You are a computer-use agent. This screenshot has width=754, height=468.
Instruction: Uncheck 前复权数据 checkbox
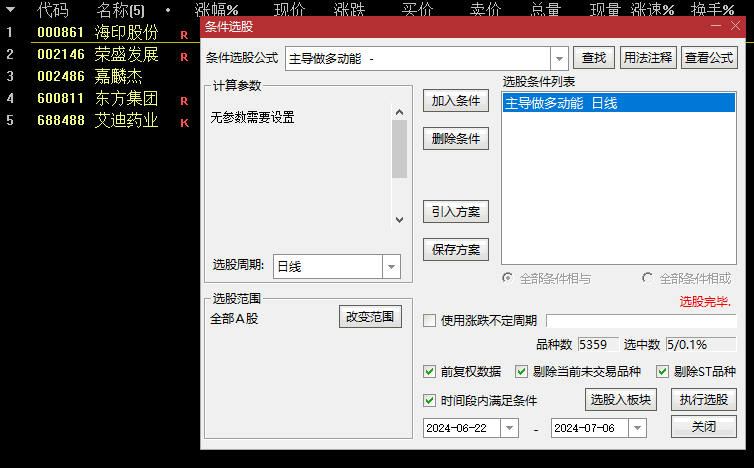click(429, 371)
